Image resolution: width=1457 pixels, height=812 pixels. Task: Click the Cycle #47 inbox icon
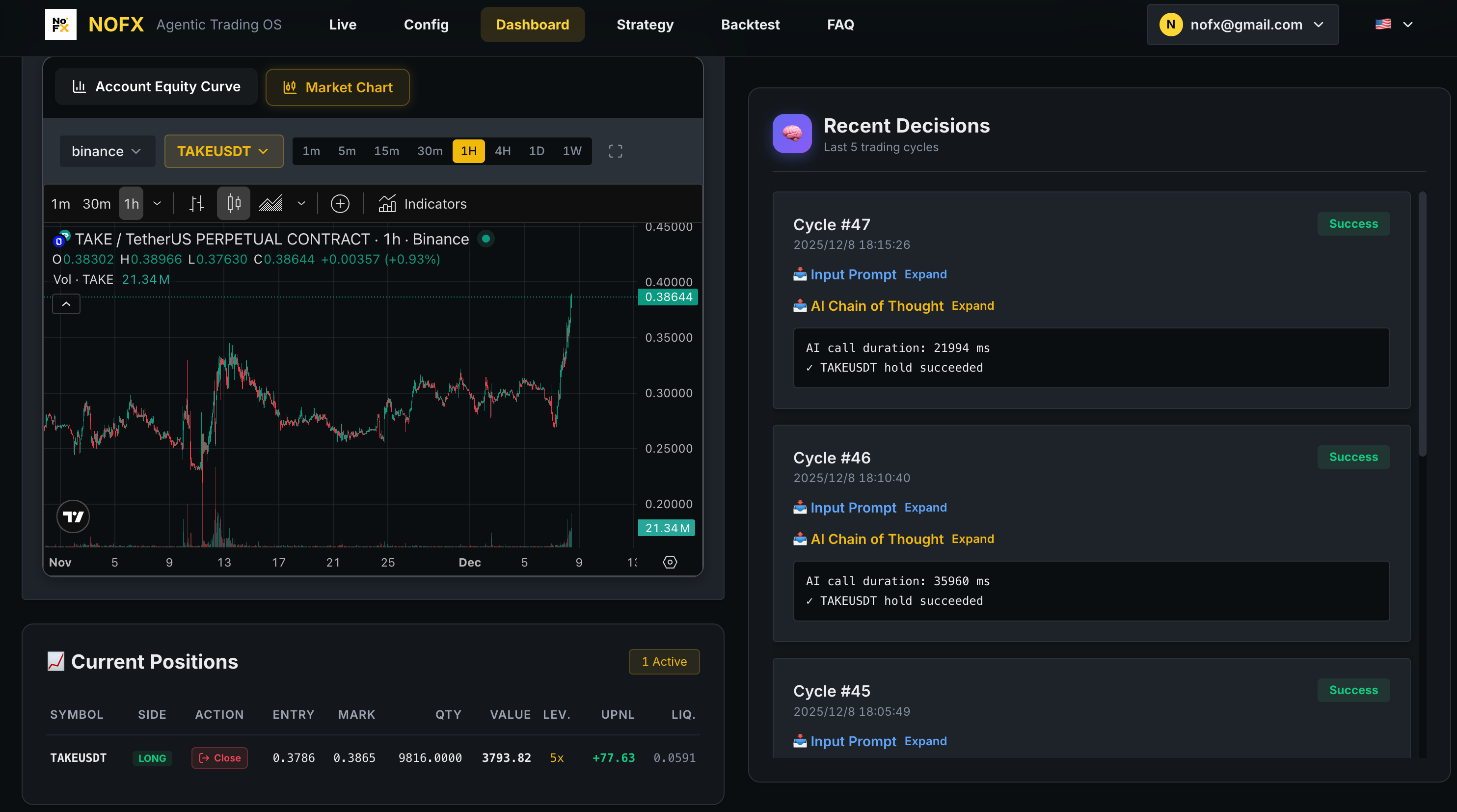point(800,274)
